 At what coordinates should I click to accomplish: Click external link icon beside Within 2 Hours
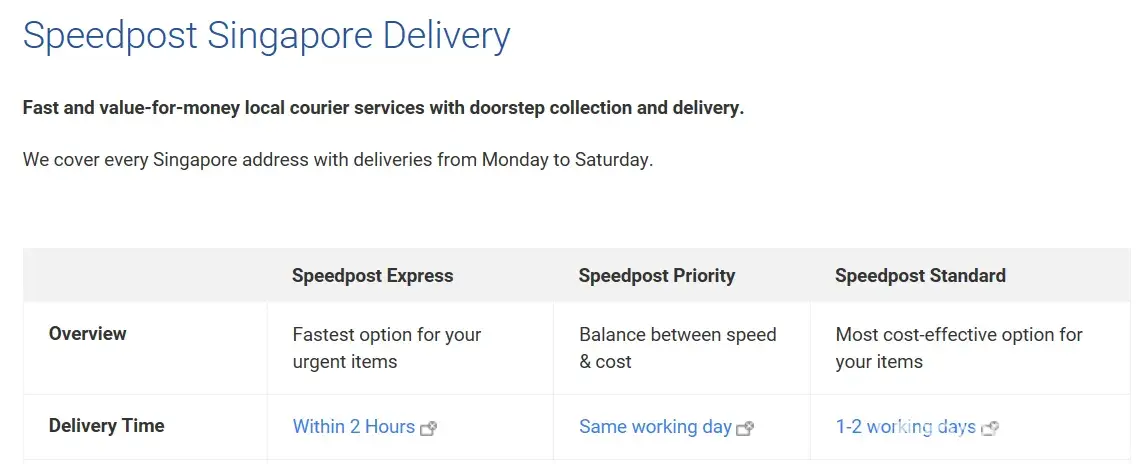[429, 428]
